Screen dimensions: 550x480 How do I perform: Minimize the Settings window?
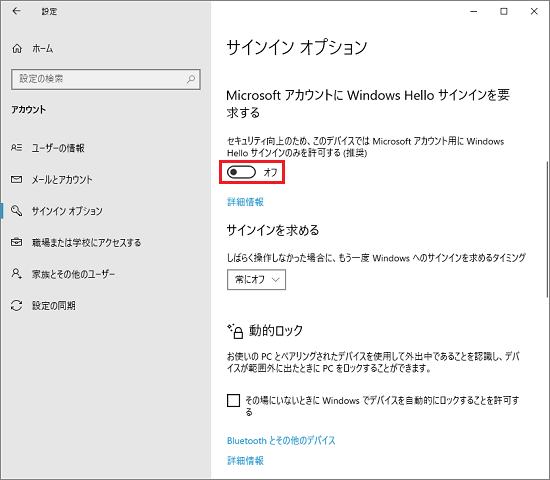[474, 11]
